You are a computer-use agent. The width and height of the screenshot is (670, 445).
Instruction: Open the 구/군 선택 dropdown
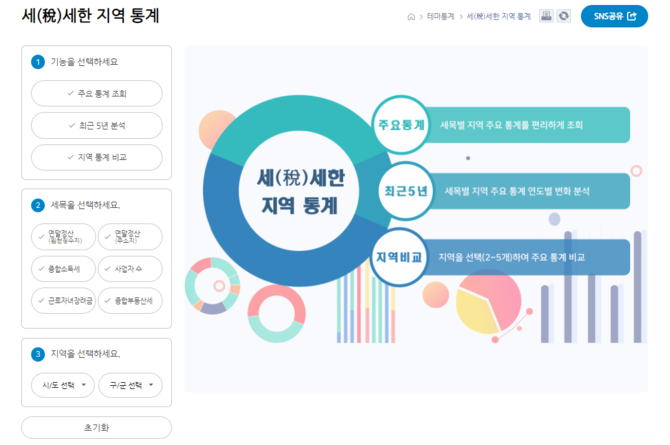pos(130,384)
